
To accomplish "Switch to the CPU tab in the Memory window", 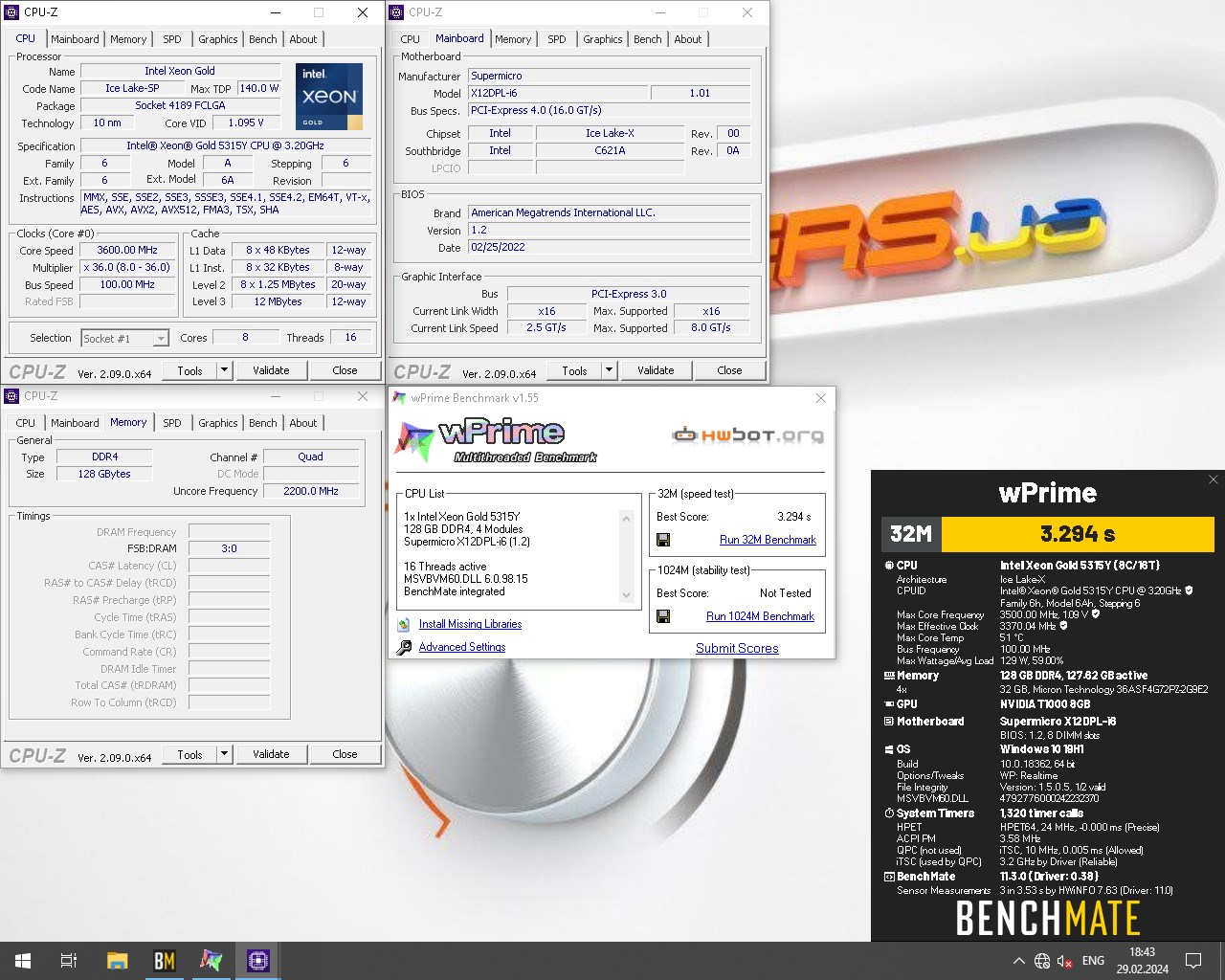I will click(26, 423).
